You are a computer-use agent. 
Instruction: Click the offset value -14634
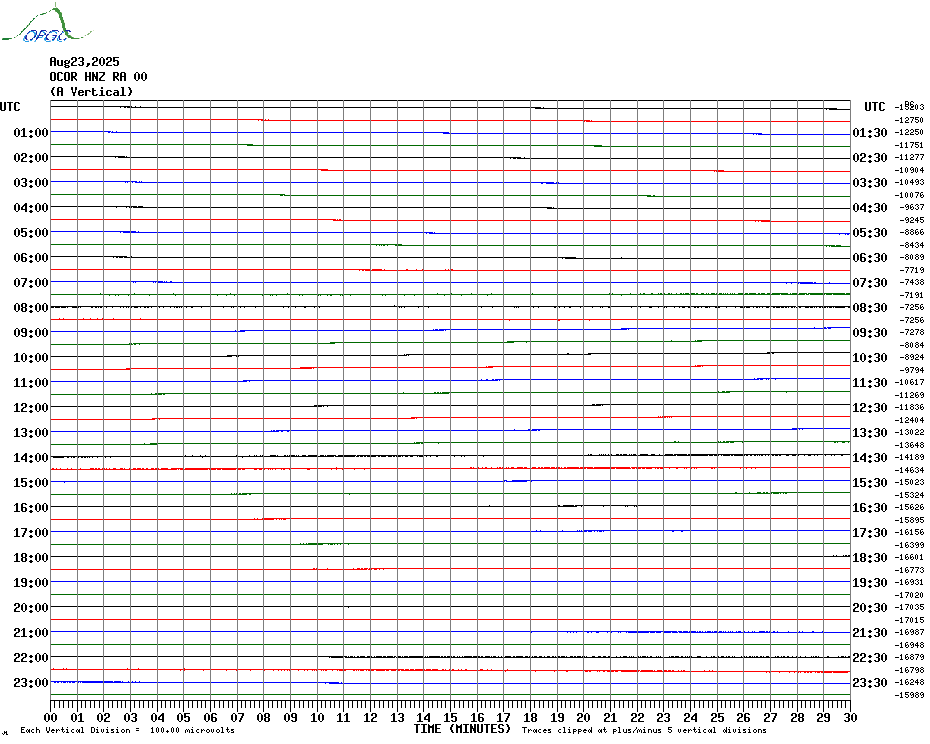[x=909, y=470]
